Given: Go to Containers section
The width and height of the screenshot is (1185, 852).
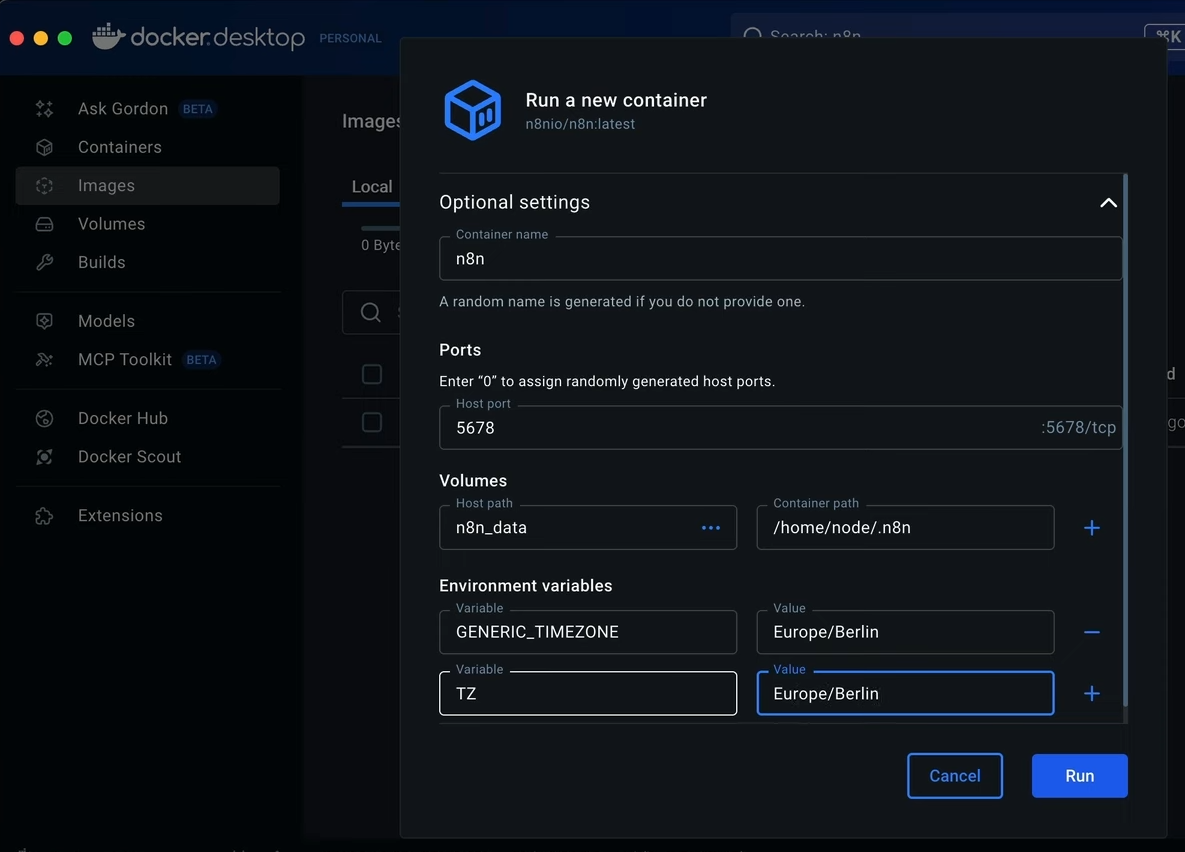Looking at the screenshot, I should (x=148, y=147).
